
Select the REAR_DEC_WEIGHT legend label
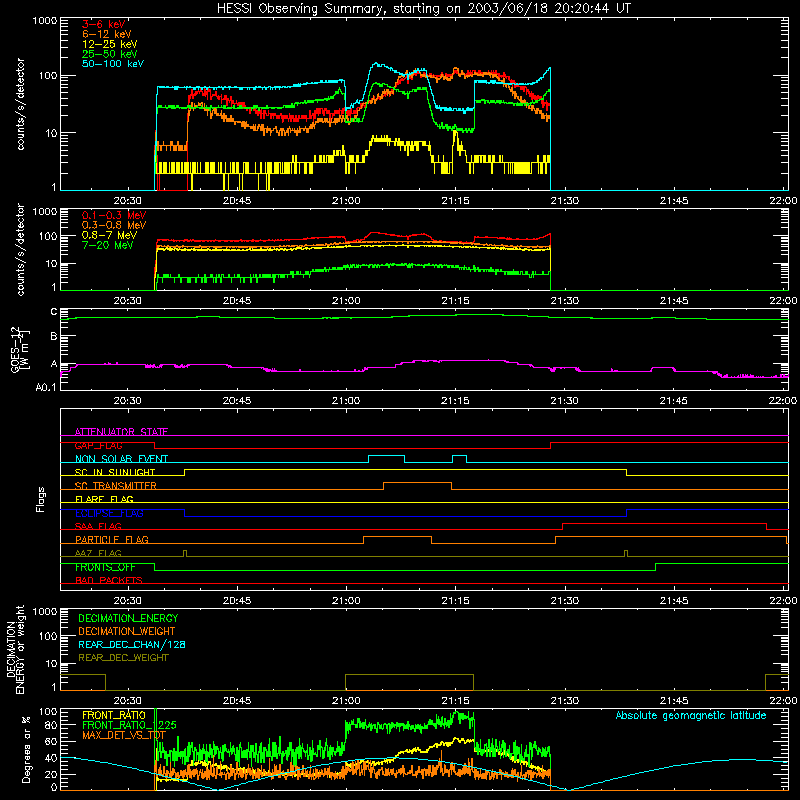point(123,658)
